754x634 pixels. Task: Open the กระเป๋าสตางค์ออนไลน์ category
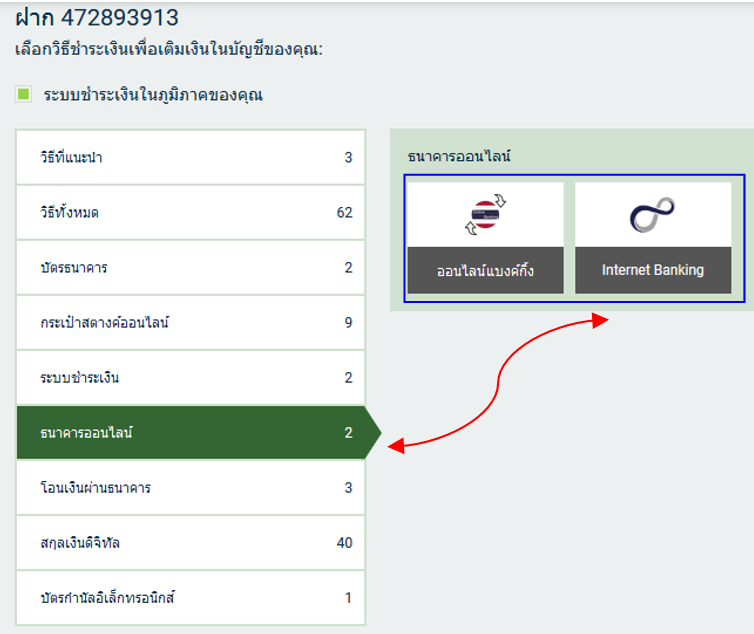coord(191,322)
